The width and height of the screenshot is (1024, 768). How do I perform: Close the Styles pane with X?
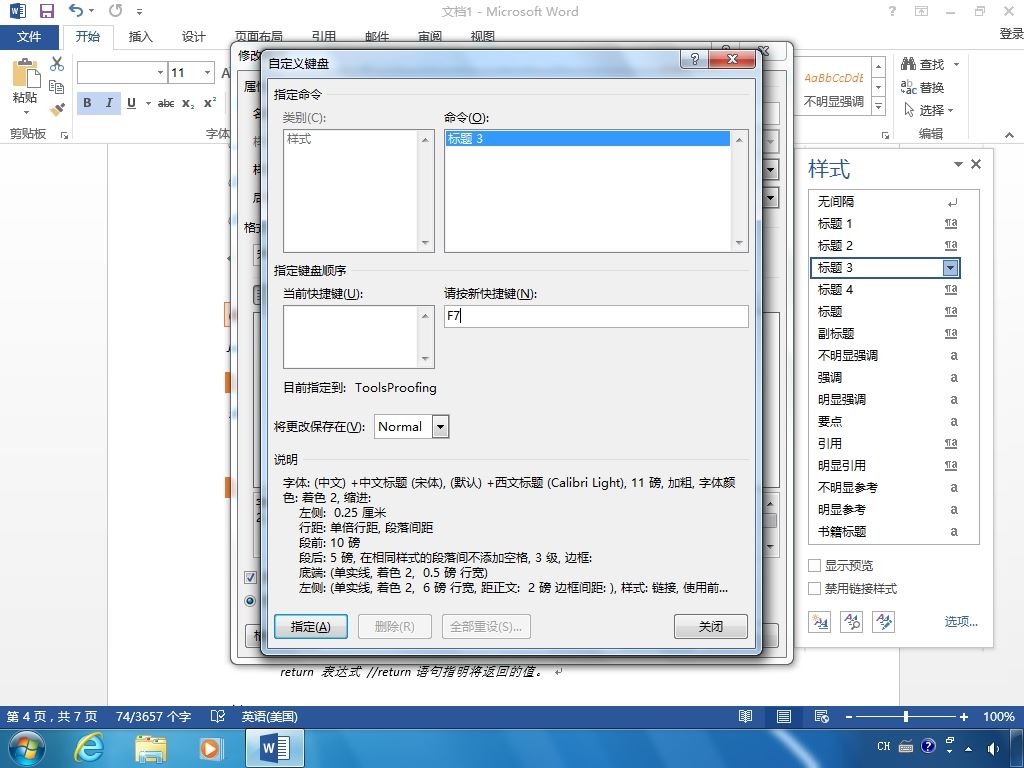click(976, 165)
